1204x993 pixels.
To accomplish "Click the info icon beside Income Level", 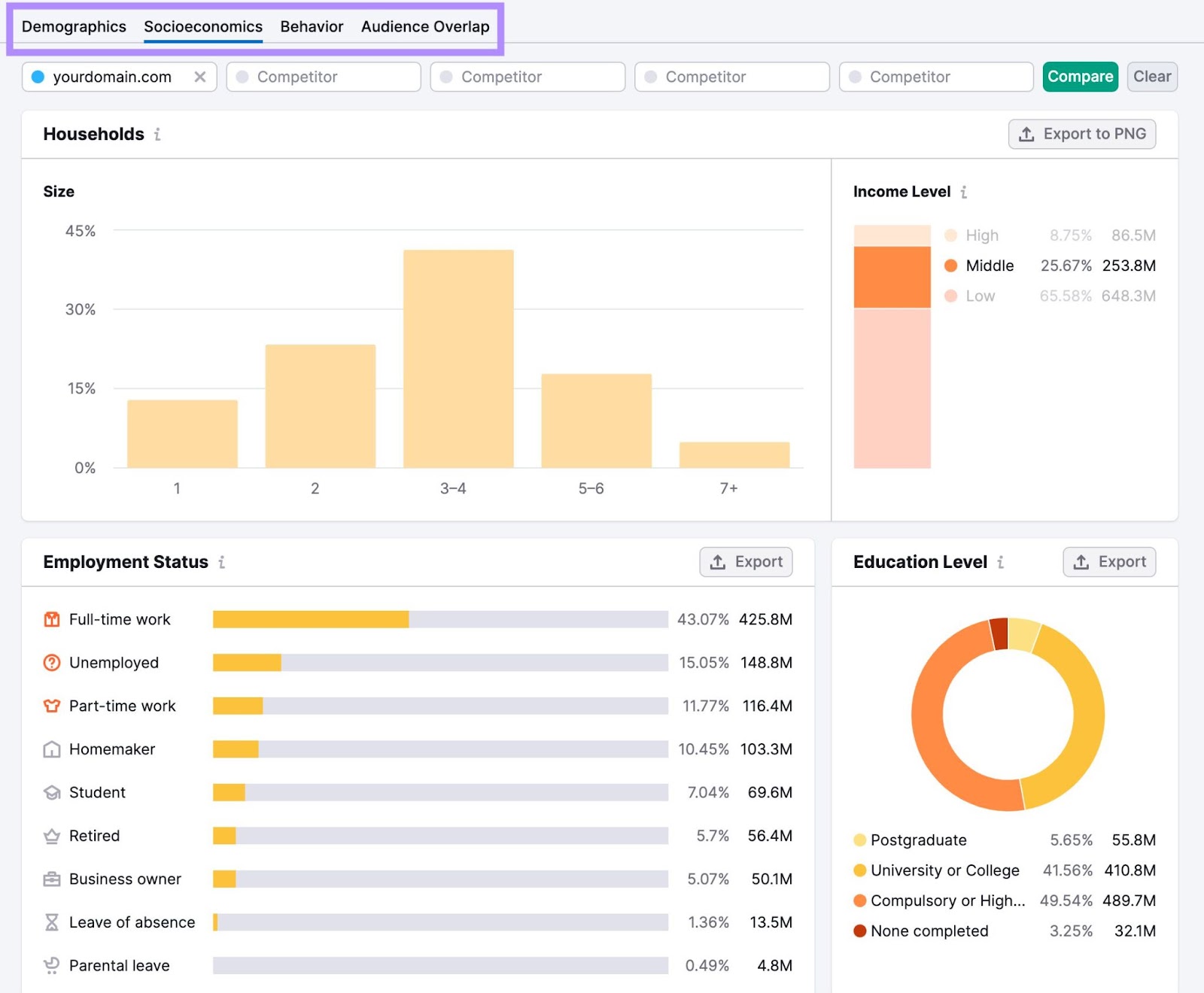I will point(965,192).
